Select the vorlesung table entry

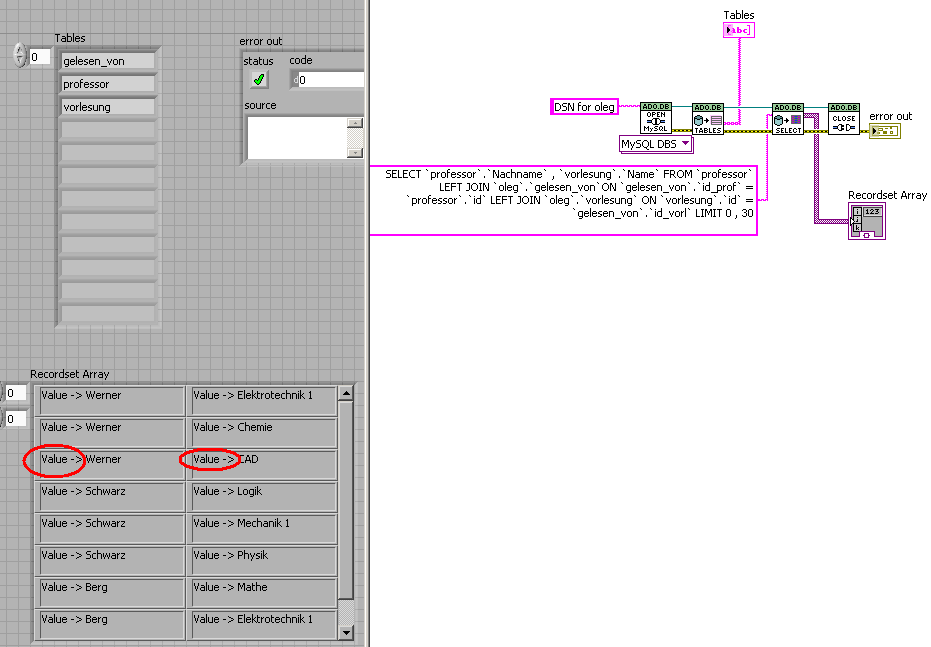point(108,107)
